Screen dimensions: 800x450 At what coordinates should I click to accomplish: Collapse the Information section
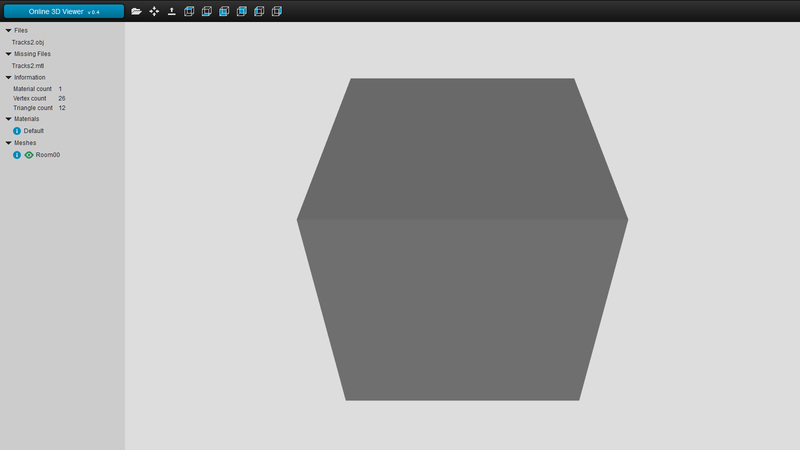[x=8, y=78]
